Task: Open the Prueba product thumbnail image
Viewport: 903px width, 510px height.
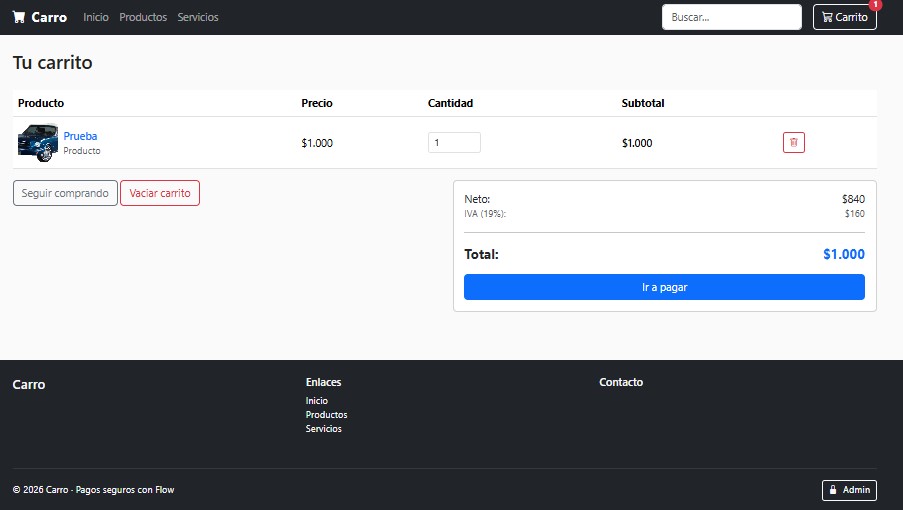Action: point(38,142)
